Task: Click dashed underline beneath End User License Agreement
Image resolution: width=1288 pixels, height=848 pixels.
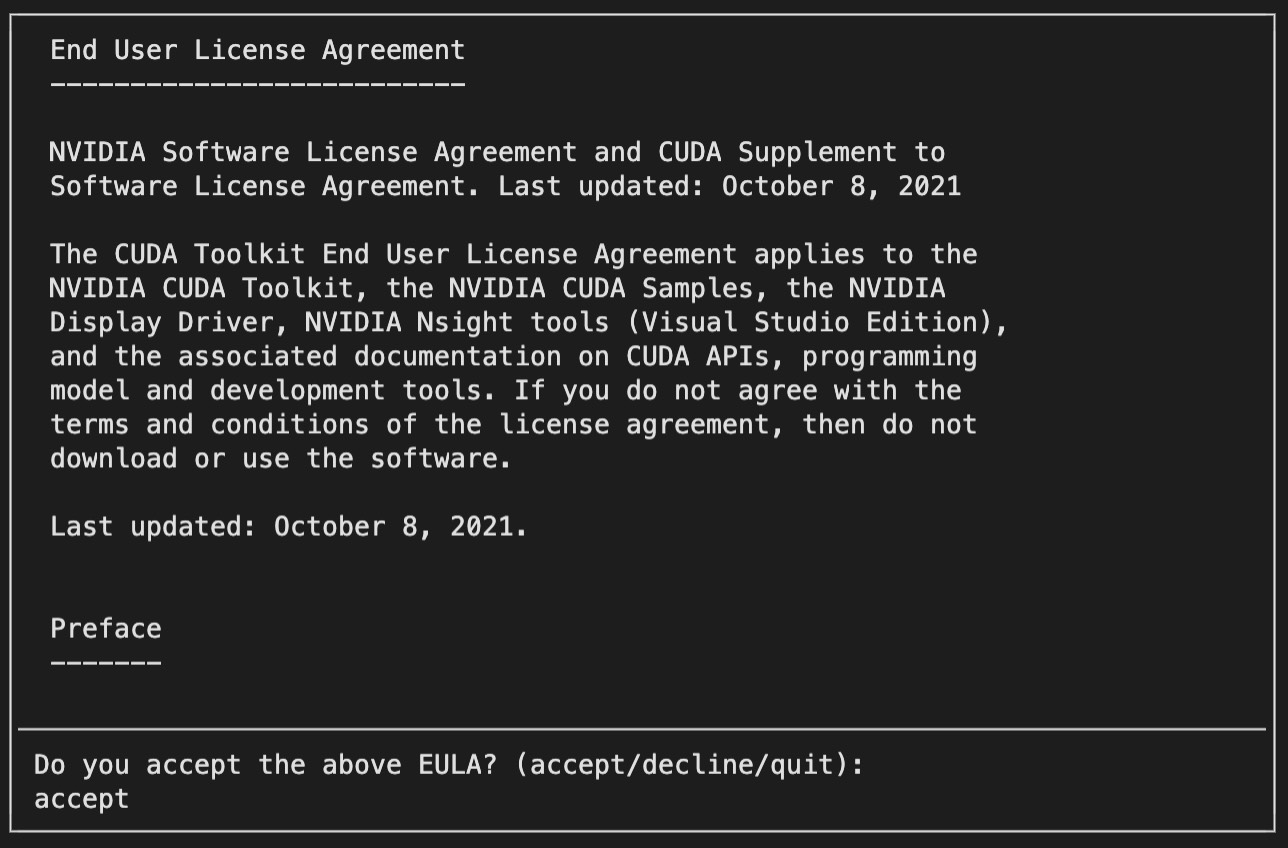Action: [x=258, y=84]
